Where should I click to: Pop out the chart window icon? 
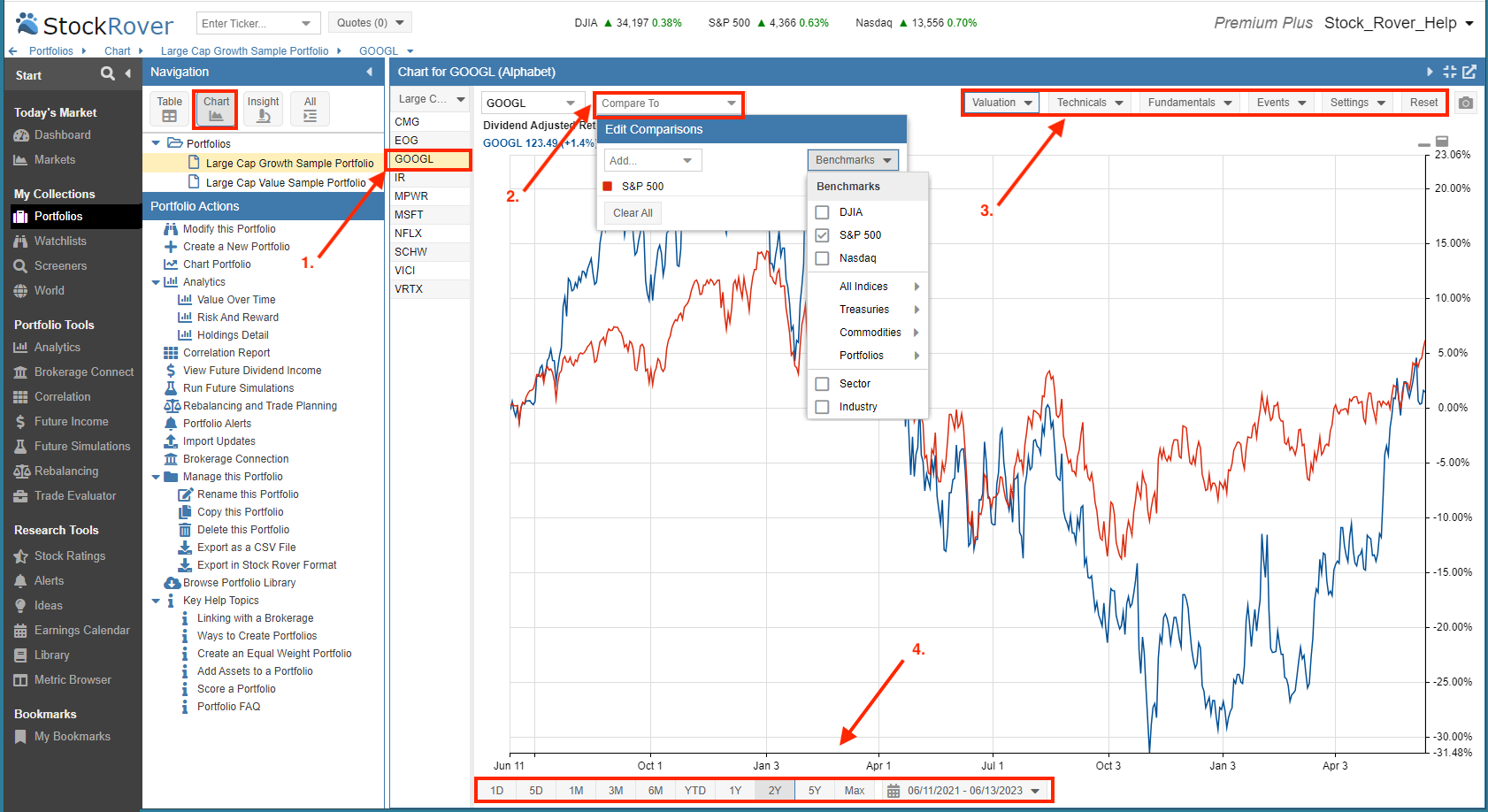[x=1469, y=72]
